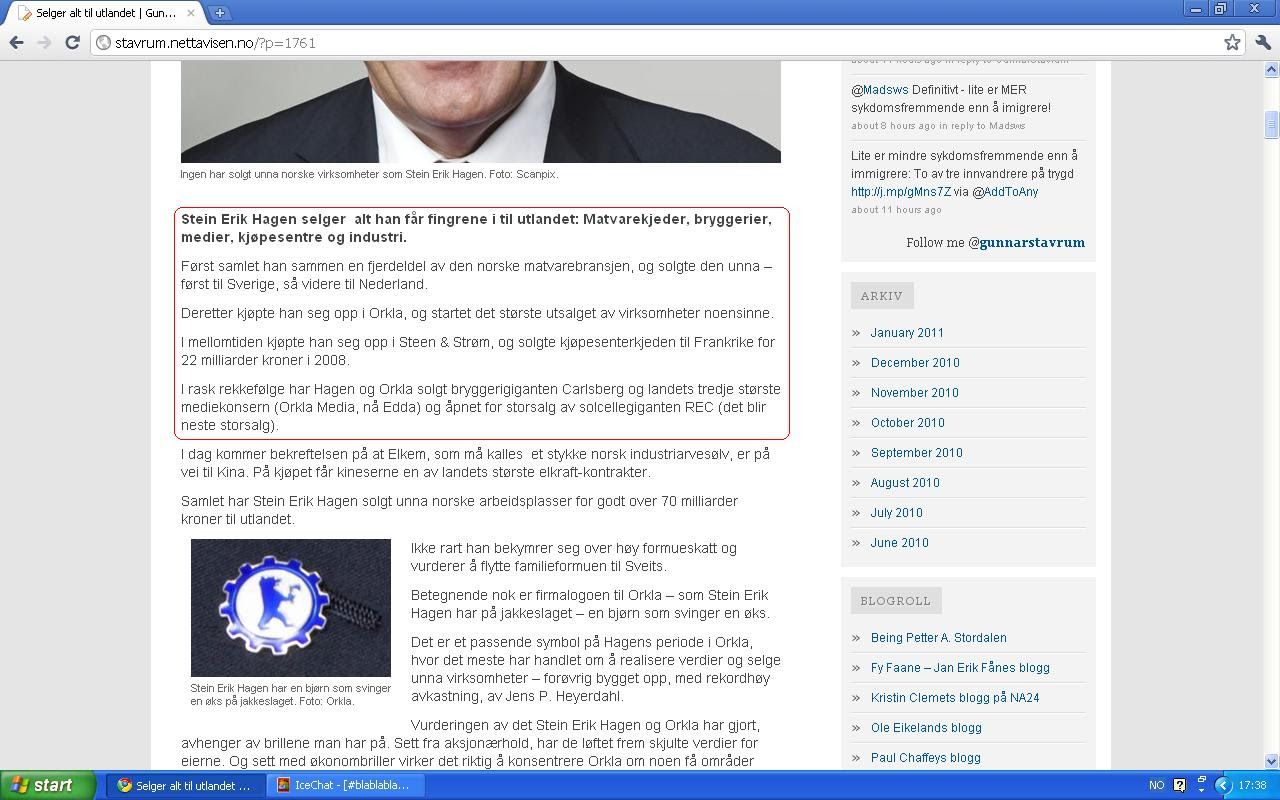Open the June 2010 archive
The height and width of the screenshot is (800, 1280).
(x=900, y=543)
